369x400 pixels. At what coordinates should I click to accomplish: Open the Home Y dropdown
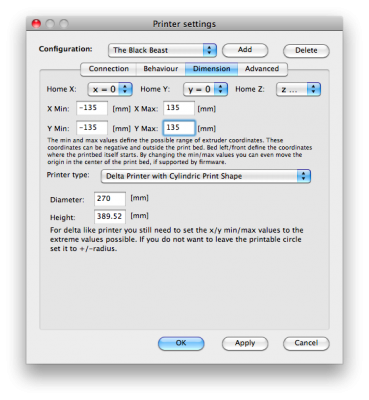(205, 89)
